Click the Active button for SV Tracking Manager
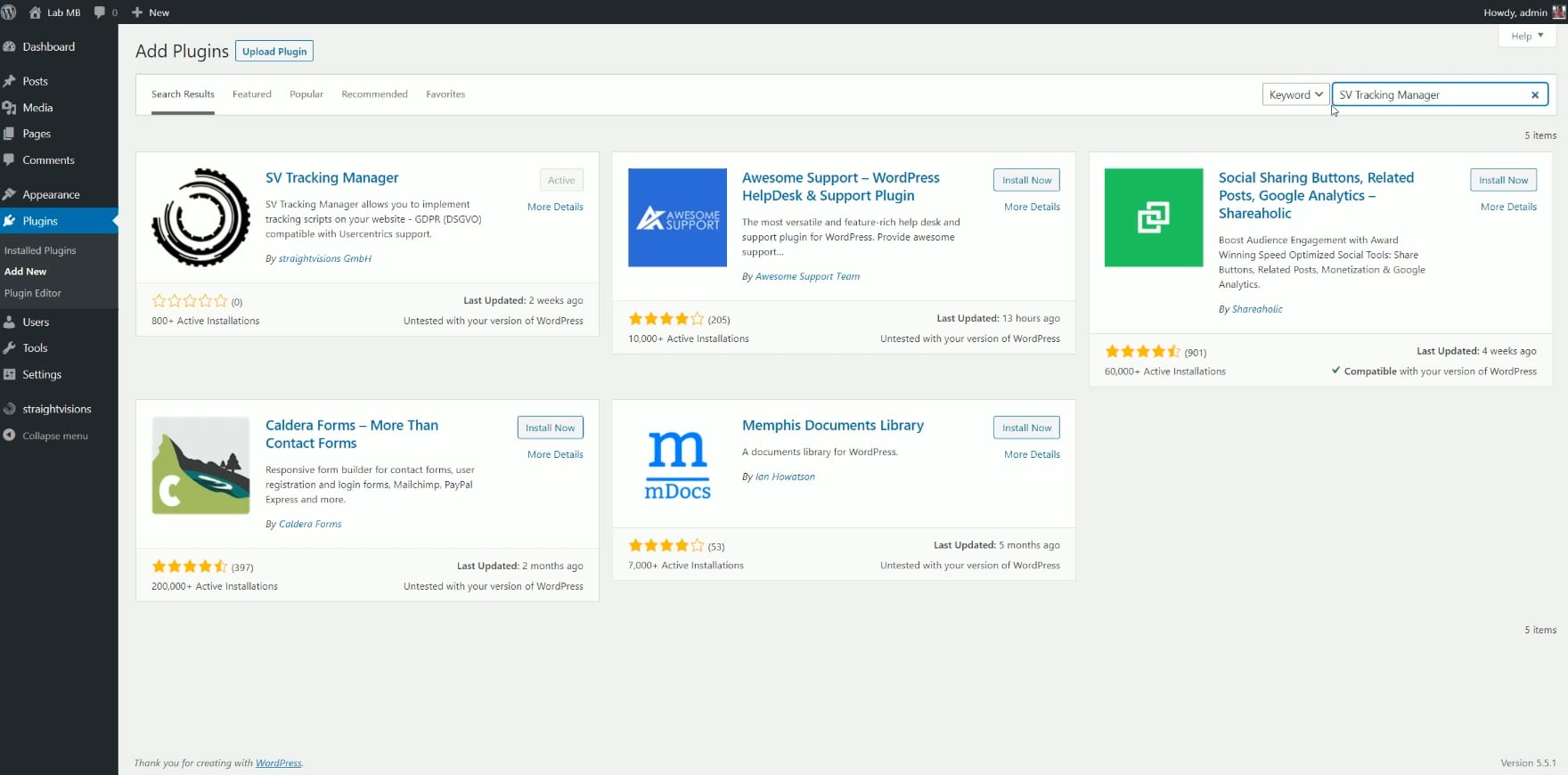The height and width of the screenshot is (775, 1568). 561,180
